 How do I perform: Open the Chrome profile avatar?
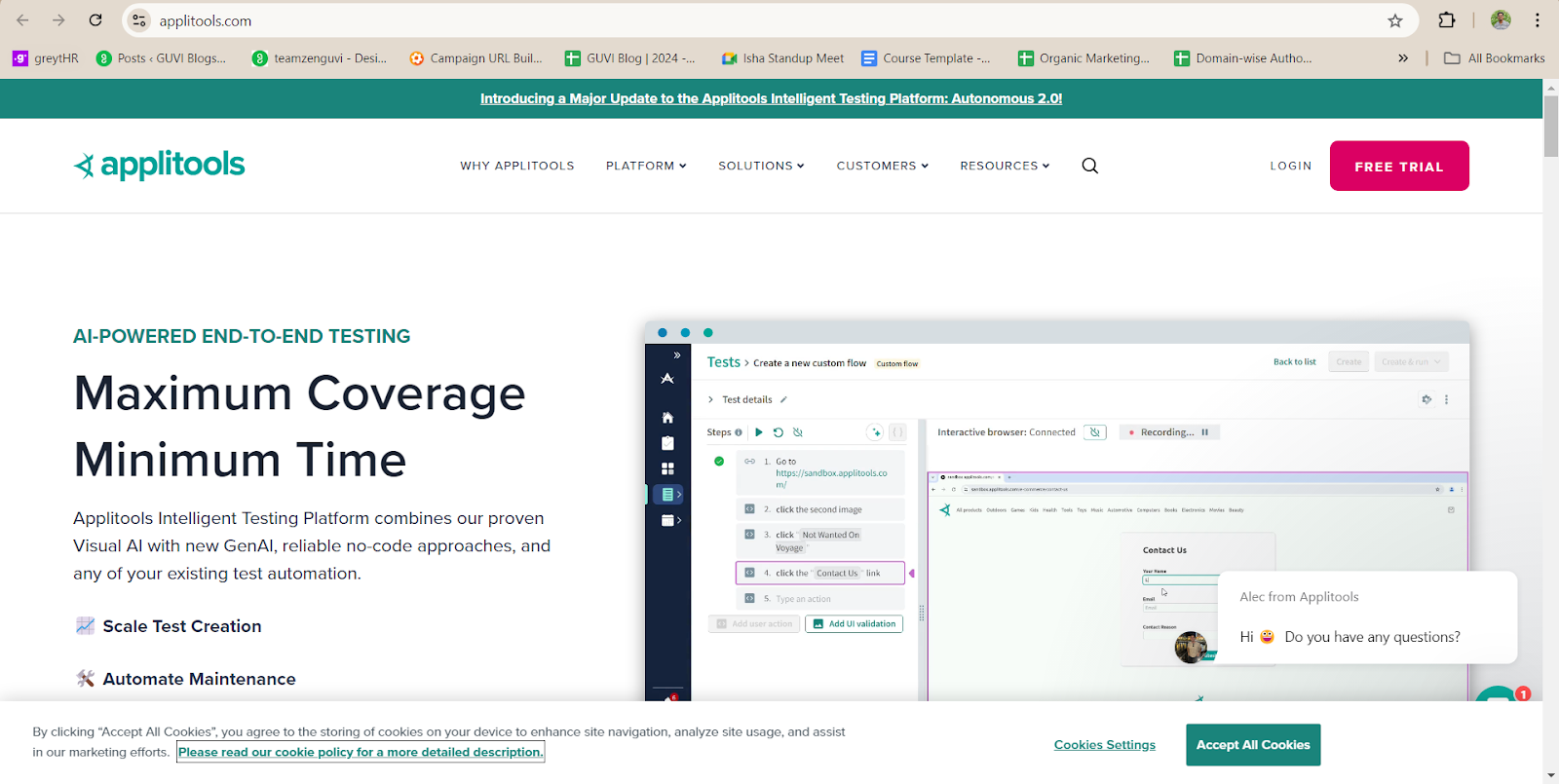pyautogui.click(x=1501, y=20)
